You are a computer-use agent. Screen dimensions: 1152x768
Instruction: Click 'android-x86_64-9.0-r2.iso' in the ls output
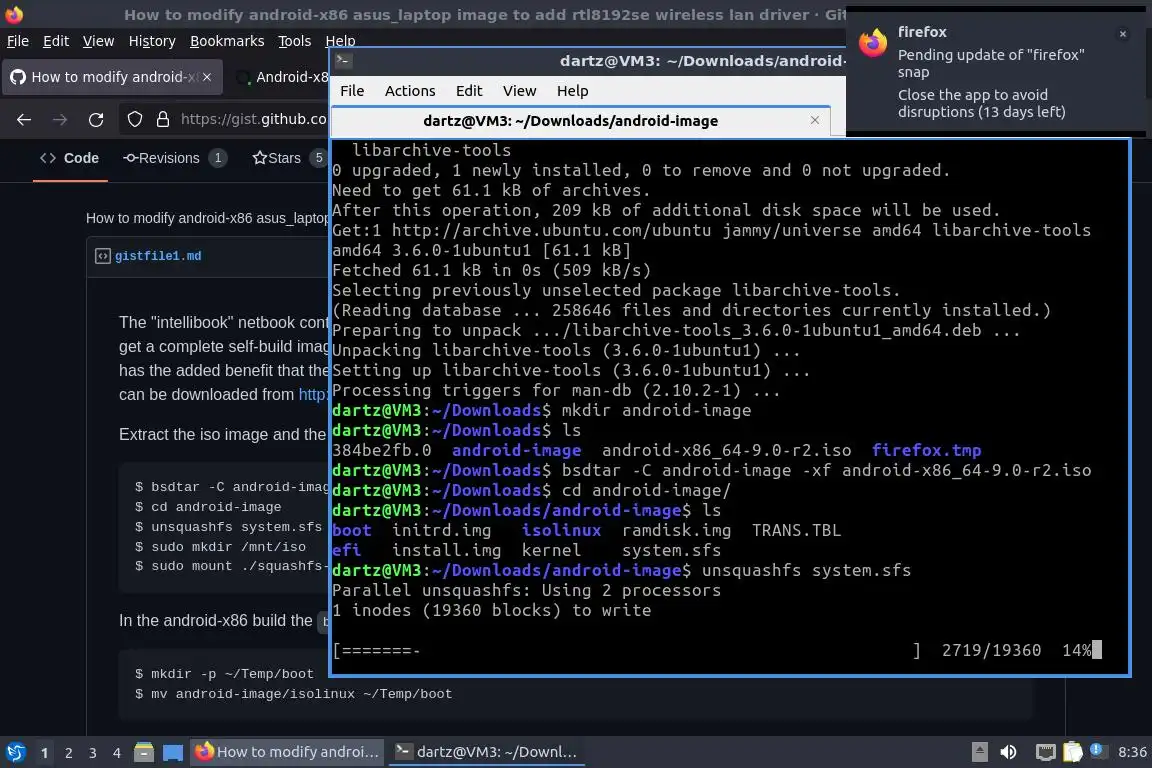727,451
